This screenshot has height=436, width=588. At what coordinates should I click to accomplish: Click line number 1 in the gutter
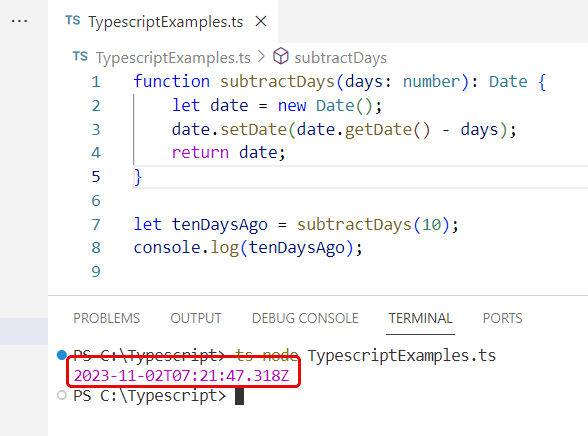96,82
